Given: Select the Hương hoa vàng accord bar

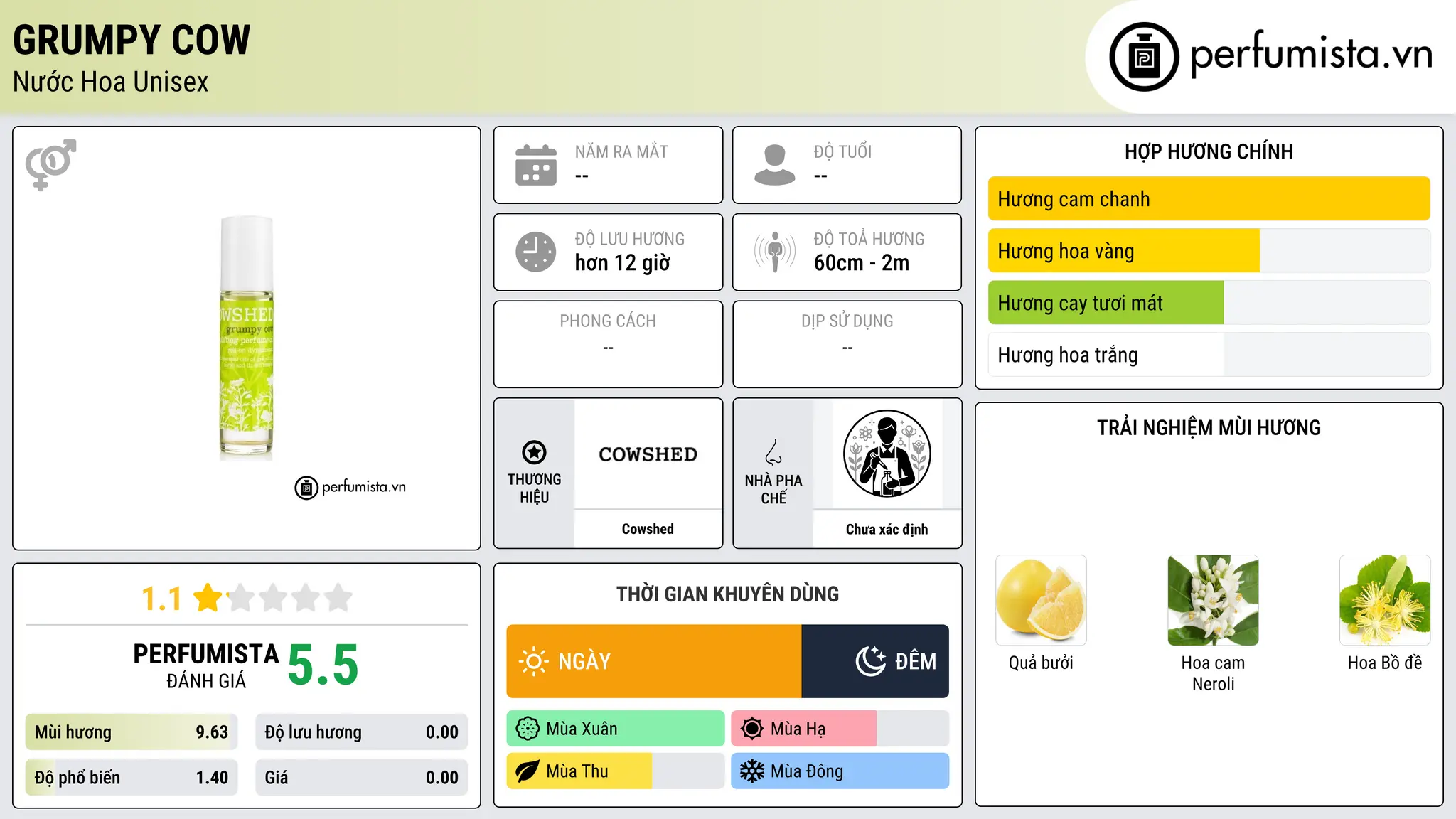Looking at the screenshot, I should pyautogui.click(x=1209, y=251).
